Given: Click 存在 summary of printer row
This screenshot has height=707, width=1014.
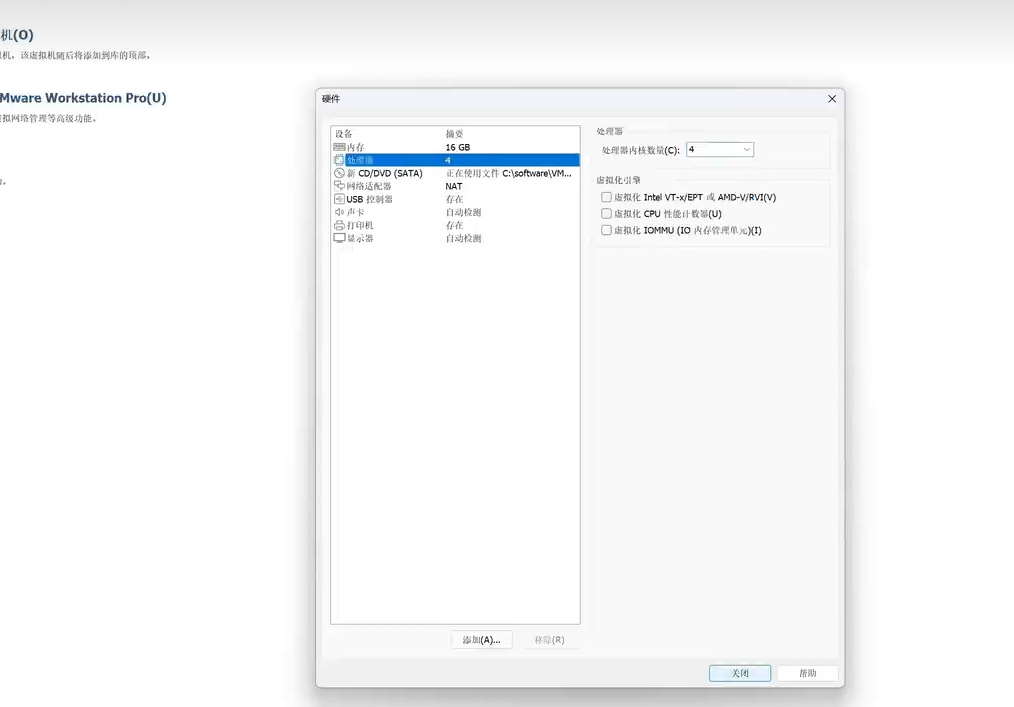Looking at the screenshot, I should pyautogui.click(x=455, y=225).
